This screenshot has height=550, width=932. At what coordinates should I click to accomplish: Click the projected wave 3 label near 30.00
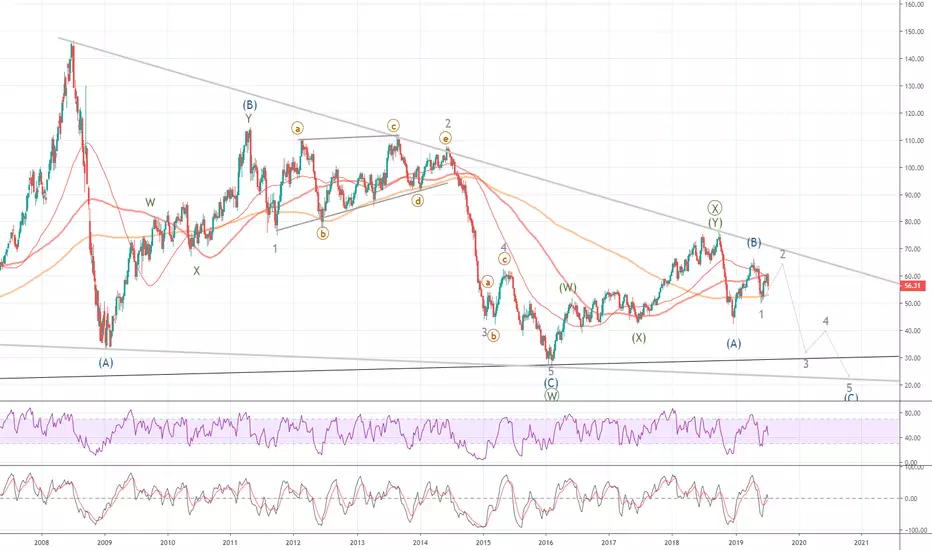point(806,364)
